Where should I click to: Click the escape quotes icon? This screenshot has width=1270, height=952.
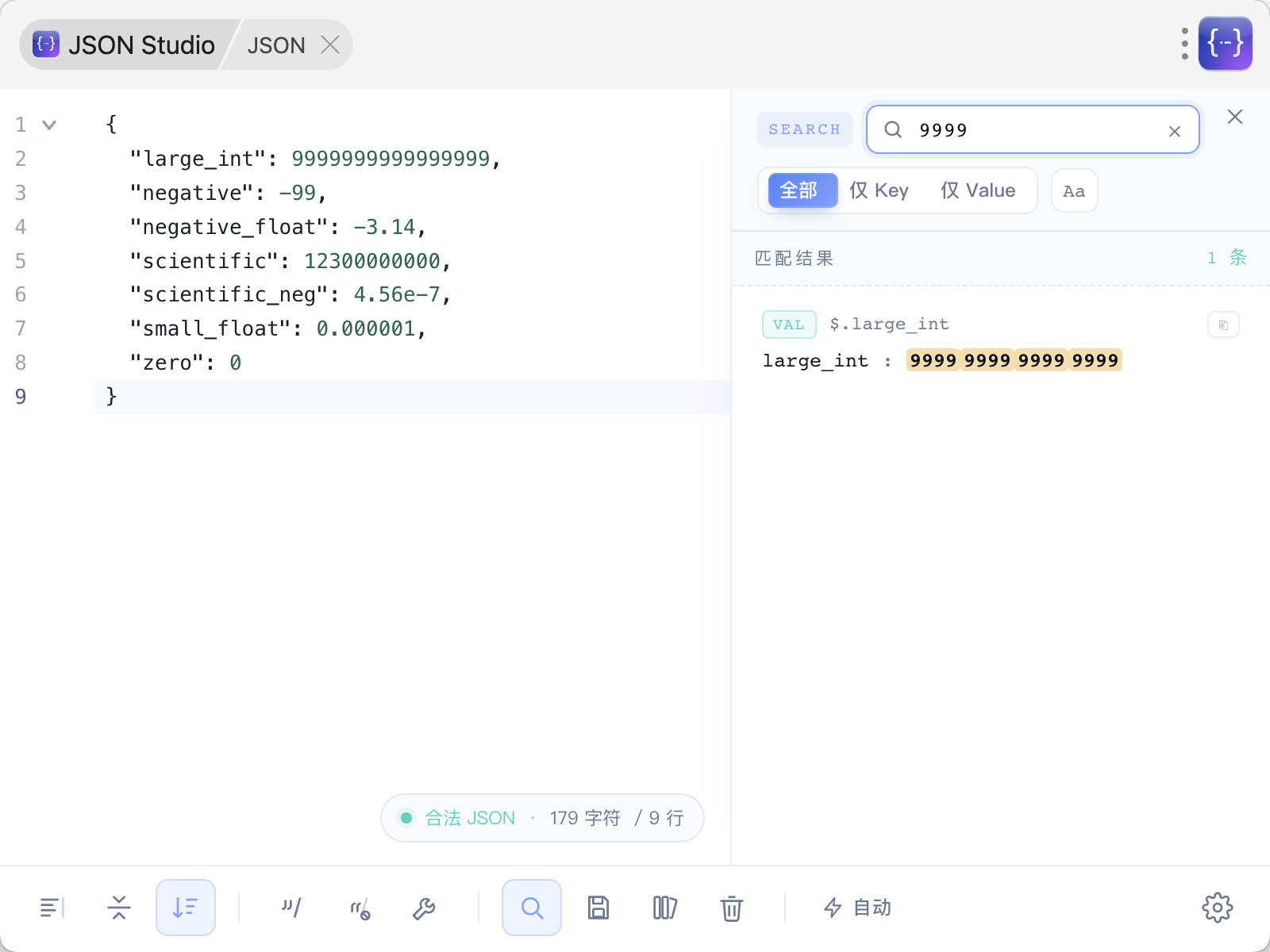click(291, 908)
